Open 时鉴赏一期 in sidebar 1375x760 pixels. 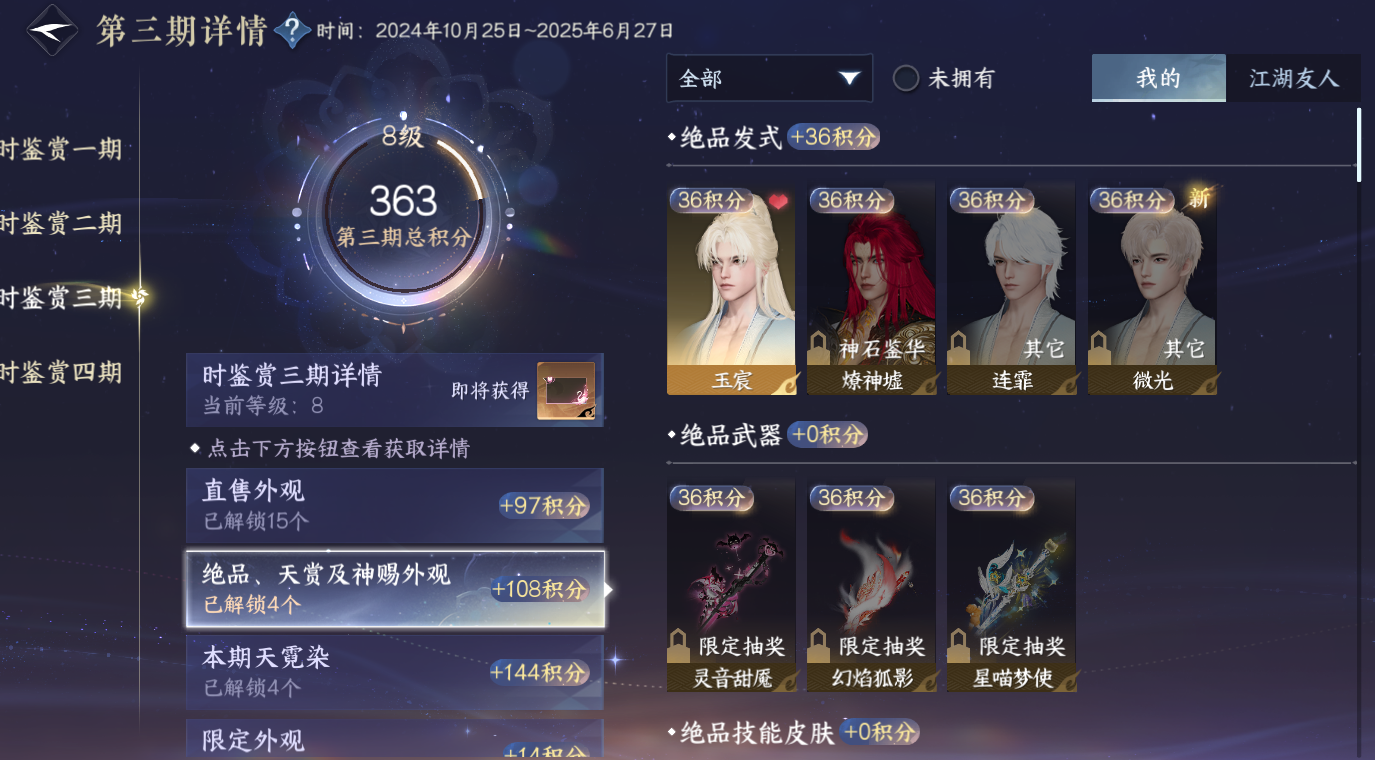click(61, 150)
